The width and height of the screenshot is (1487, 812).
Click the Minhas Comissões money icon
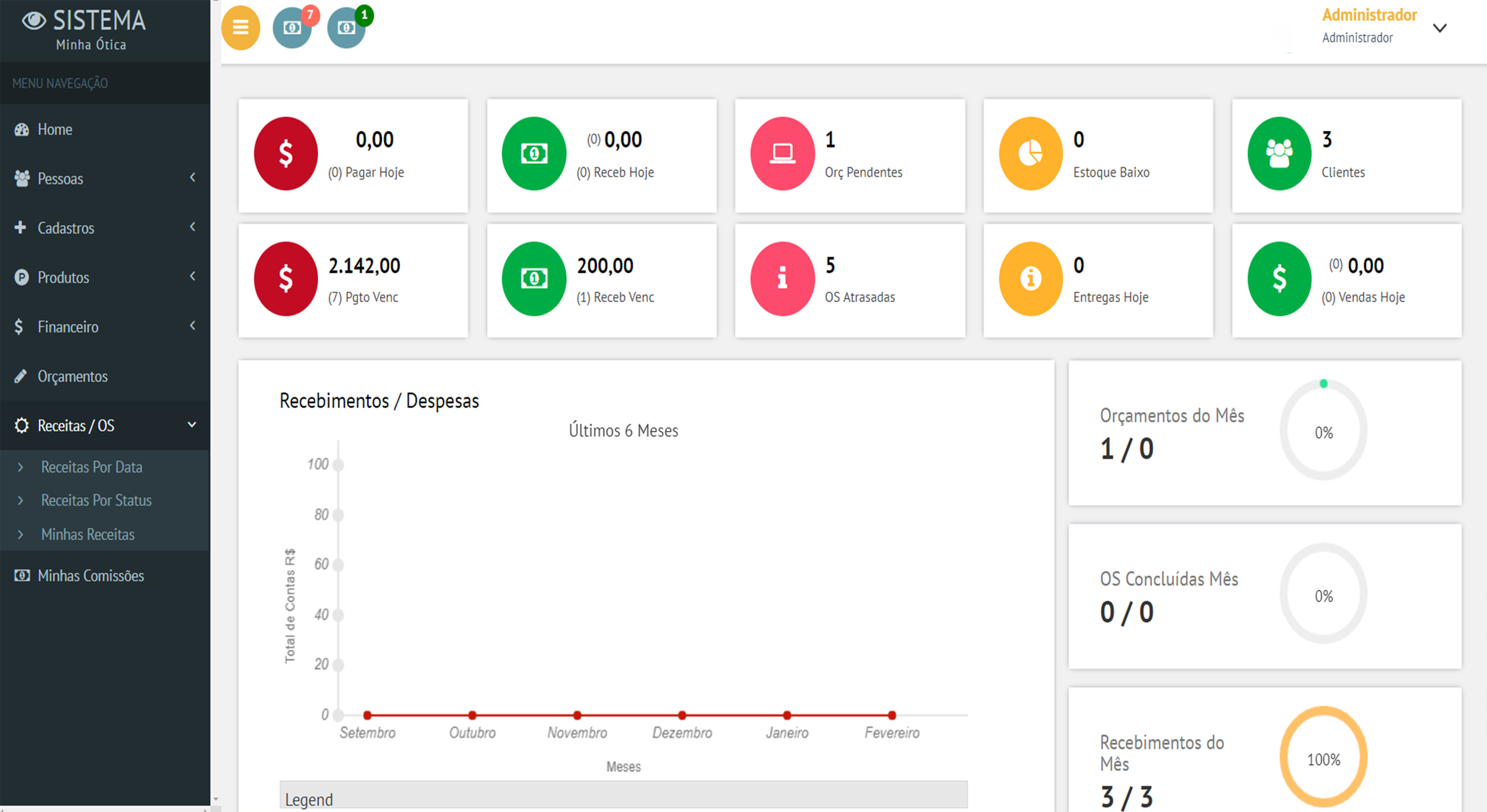point(22,576)
